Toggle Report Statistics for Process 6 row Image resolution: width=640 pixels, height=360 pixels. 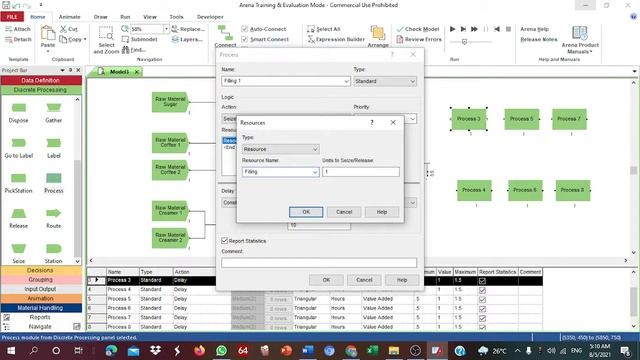point(482,309)
